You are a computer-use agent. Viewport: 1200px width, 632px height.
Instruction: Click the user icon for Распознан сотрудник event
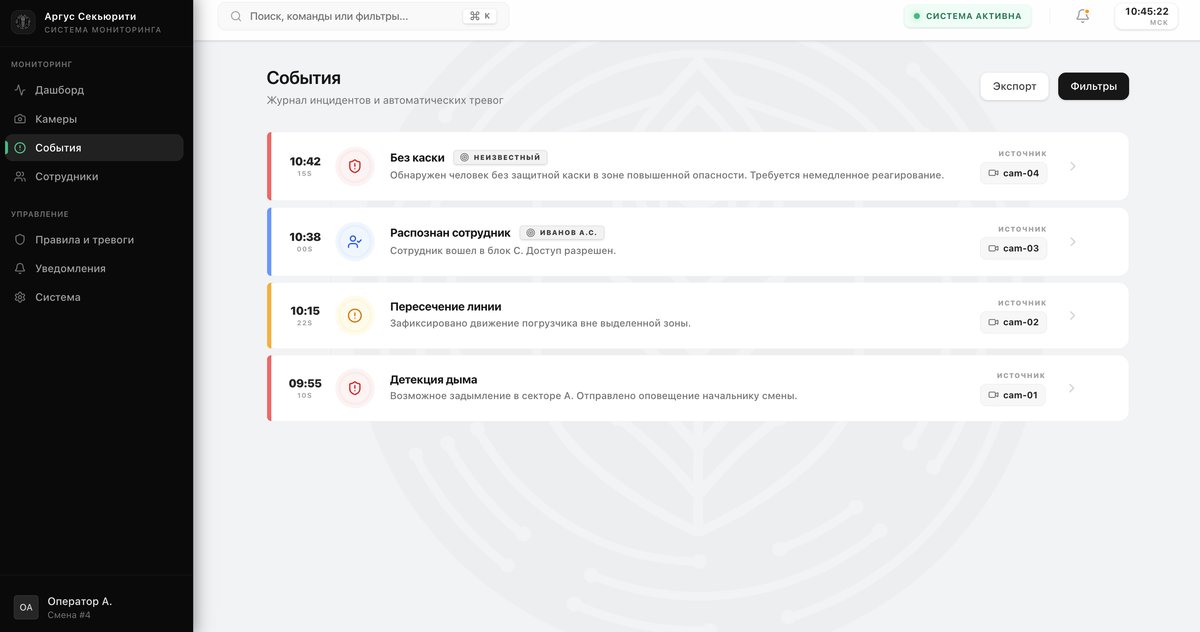pos(354,241)
